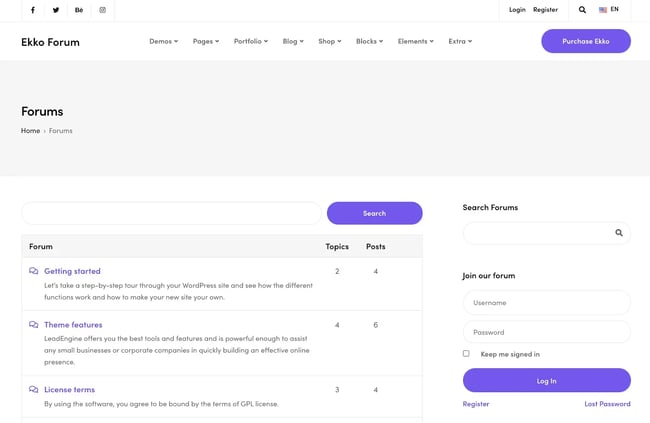The height and width of the screenshot is (423, 650).
Task: Expand the Elements dropdown menu
Action: click(415, 42)
